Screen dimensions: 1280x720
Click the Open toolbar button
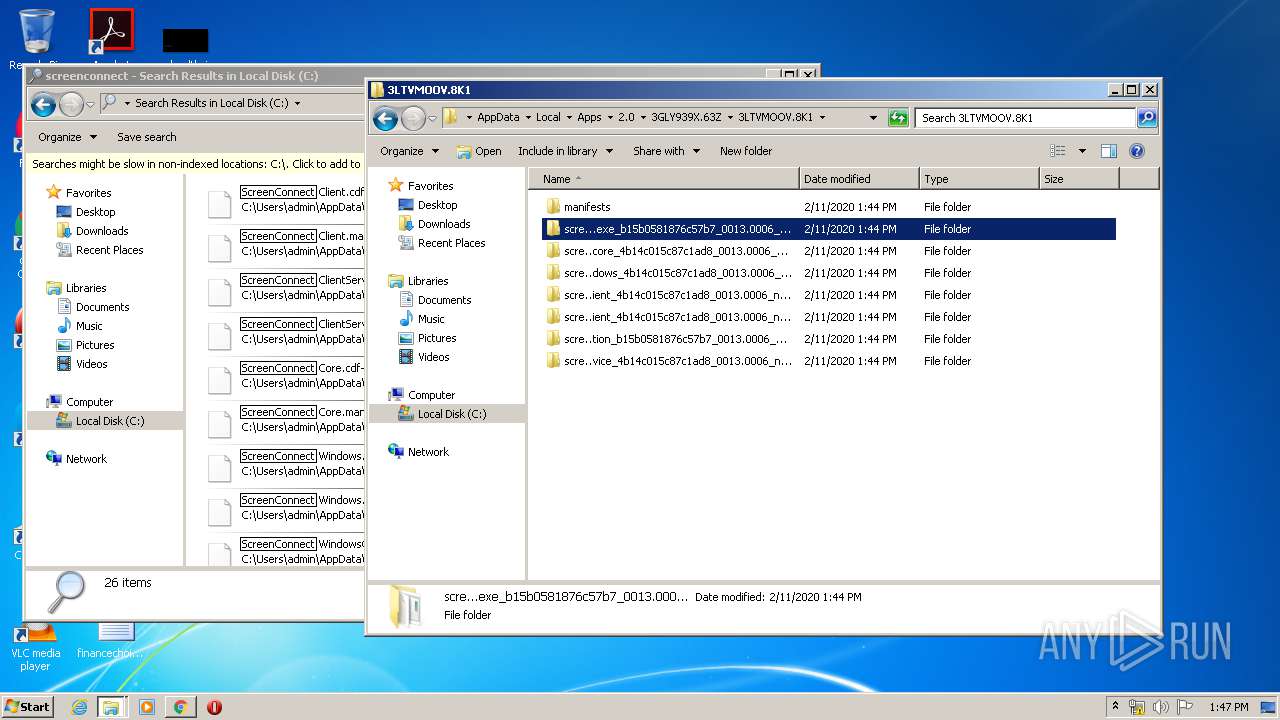point(479,151)
